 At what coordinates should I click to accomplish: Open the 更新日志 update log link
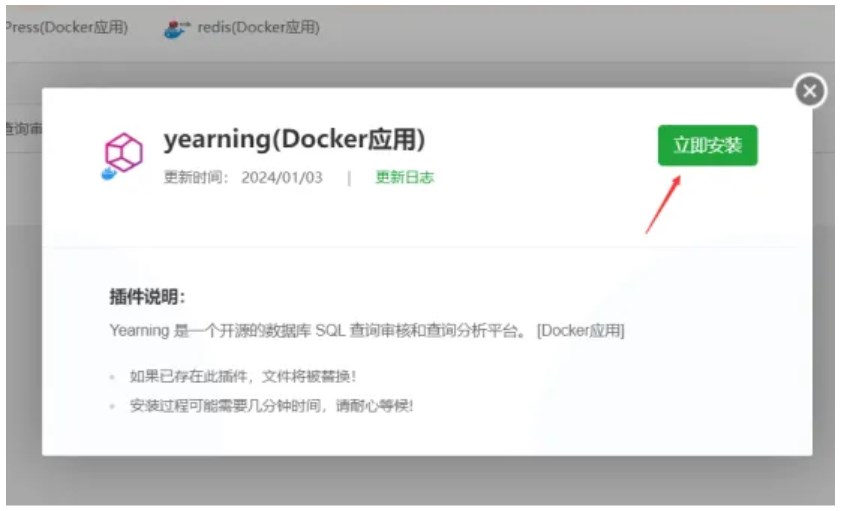pyautogui.click(x=404, y=177)
